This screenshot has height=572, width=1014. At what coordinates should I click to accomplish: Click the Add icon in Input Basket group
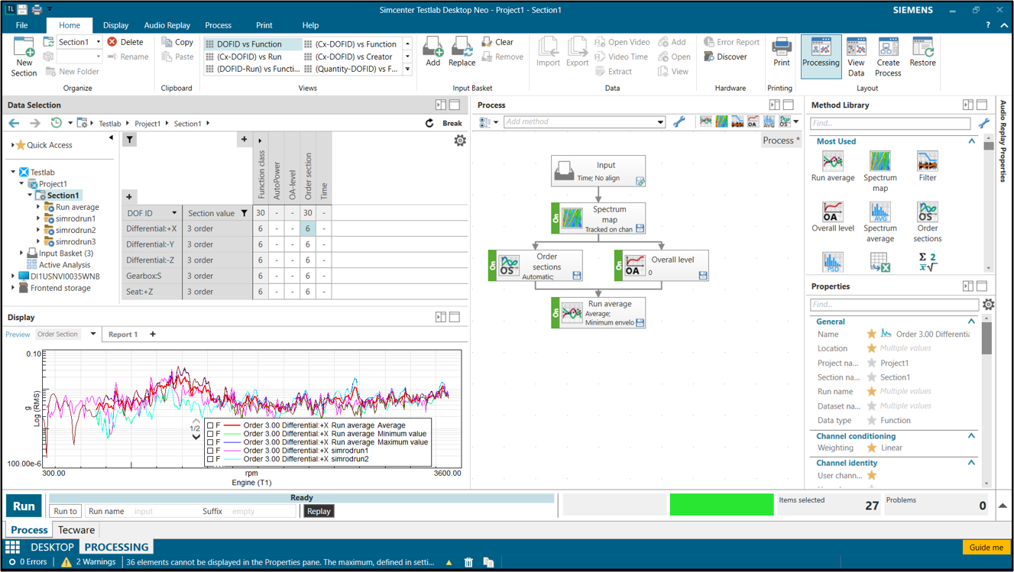(432, 48)
